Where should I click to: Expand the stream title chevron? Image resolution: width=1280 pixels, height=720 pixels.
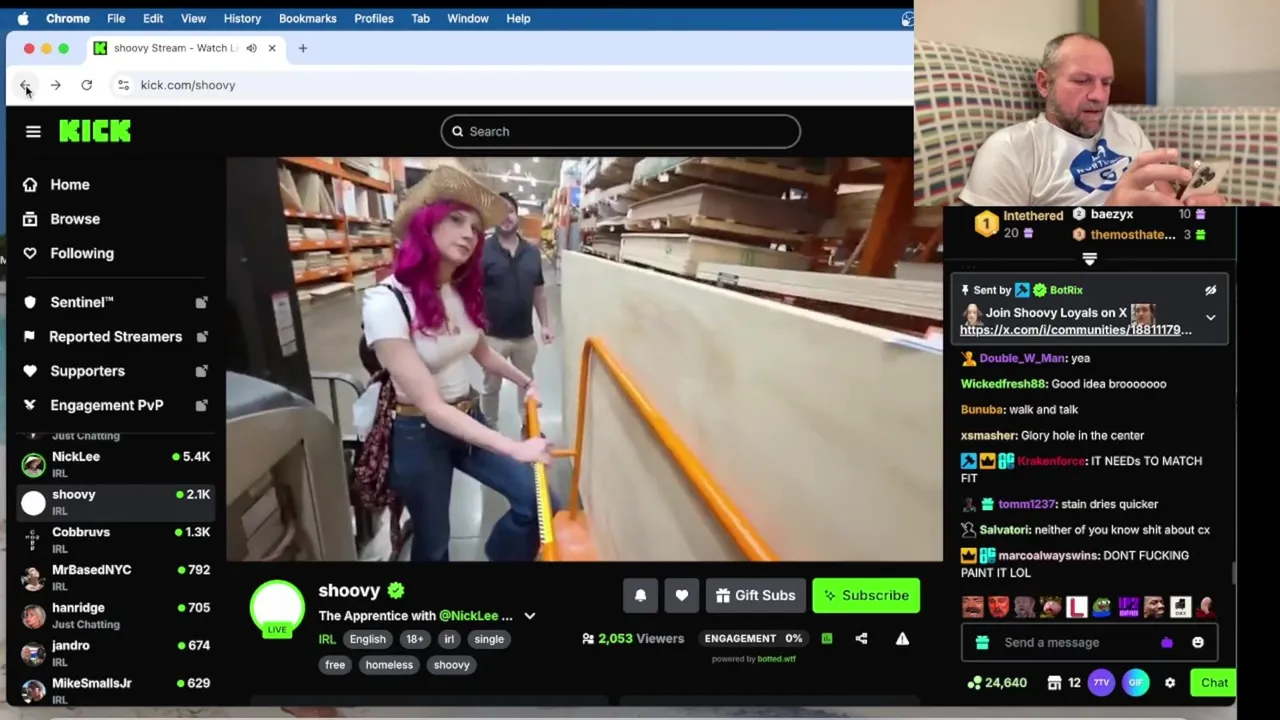point(530,616)
